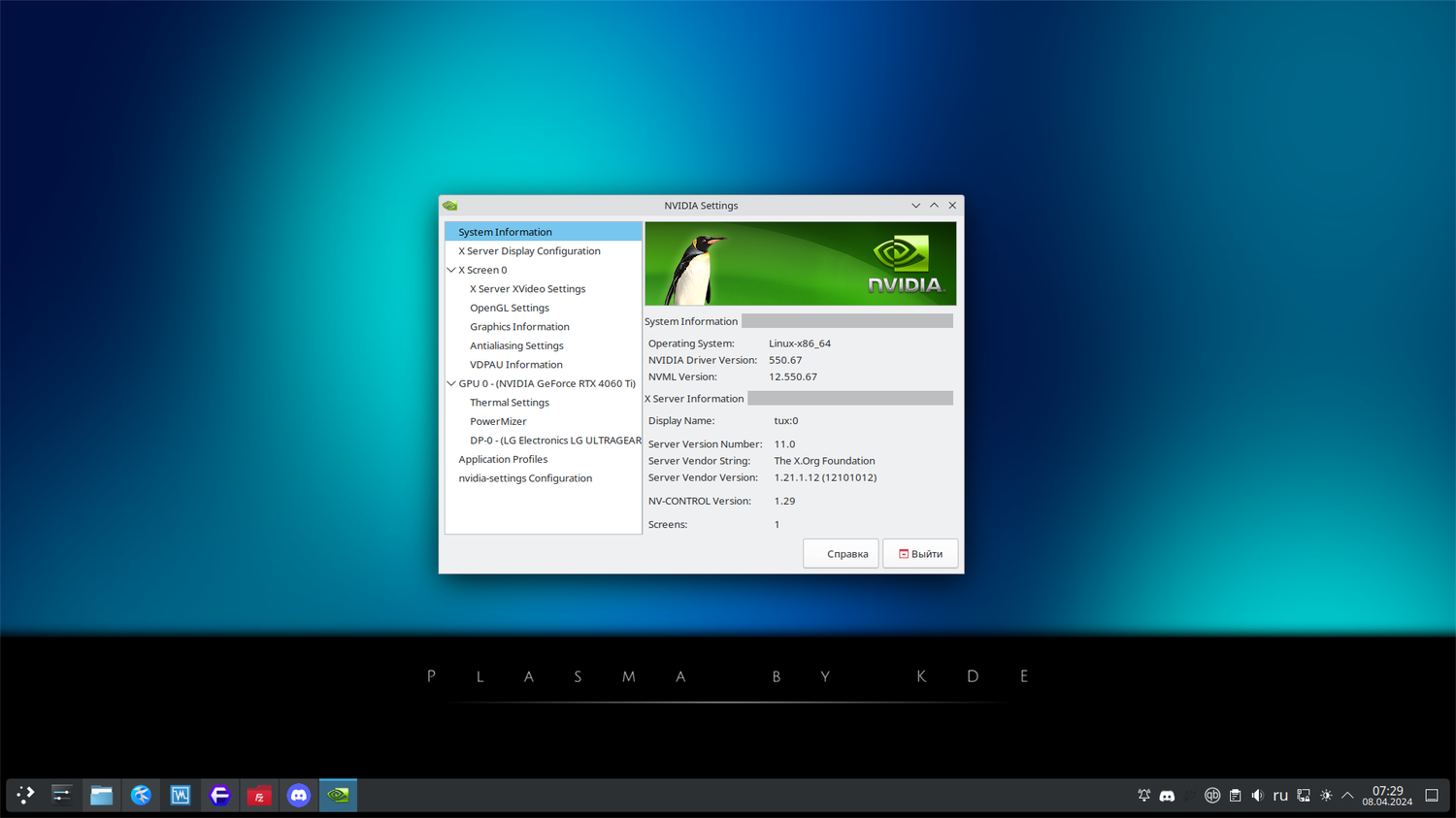
Task: Launch the purple Floorp browser icon
Action: 219,795
